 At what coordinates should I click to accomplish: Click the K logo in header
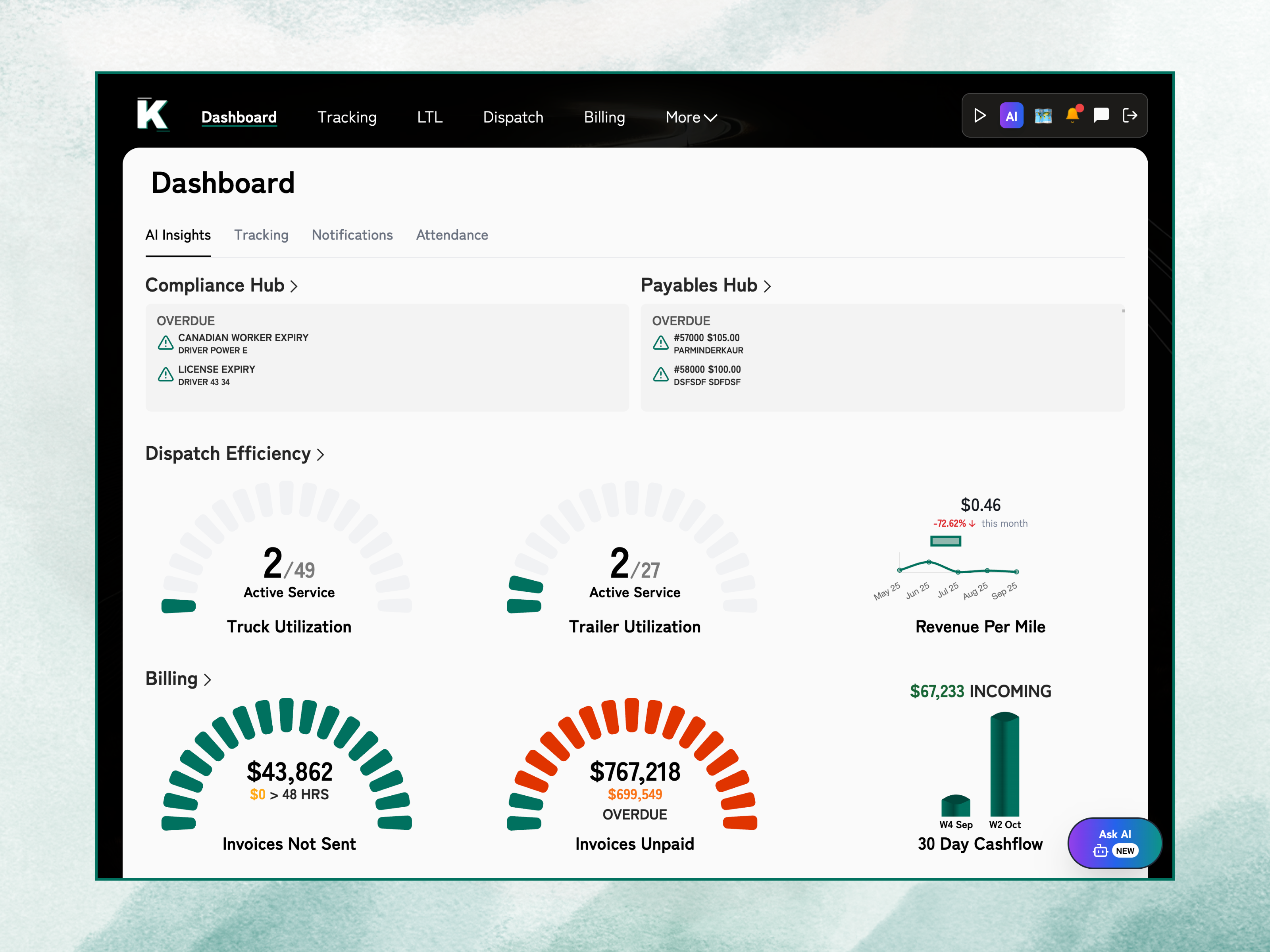[x=153, y=114]
